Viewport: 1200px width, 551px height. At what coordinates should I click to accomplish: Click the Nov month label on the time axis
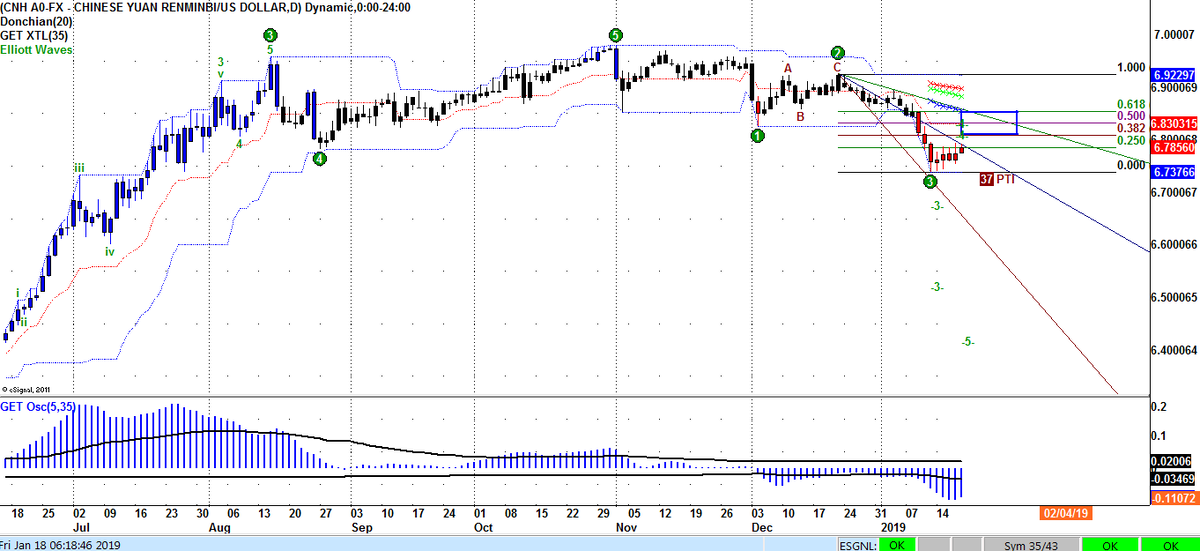627,526
